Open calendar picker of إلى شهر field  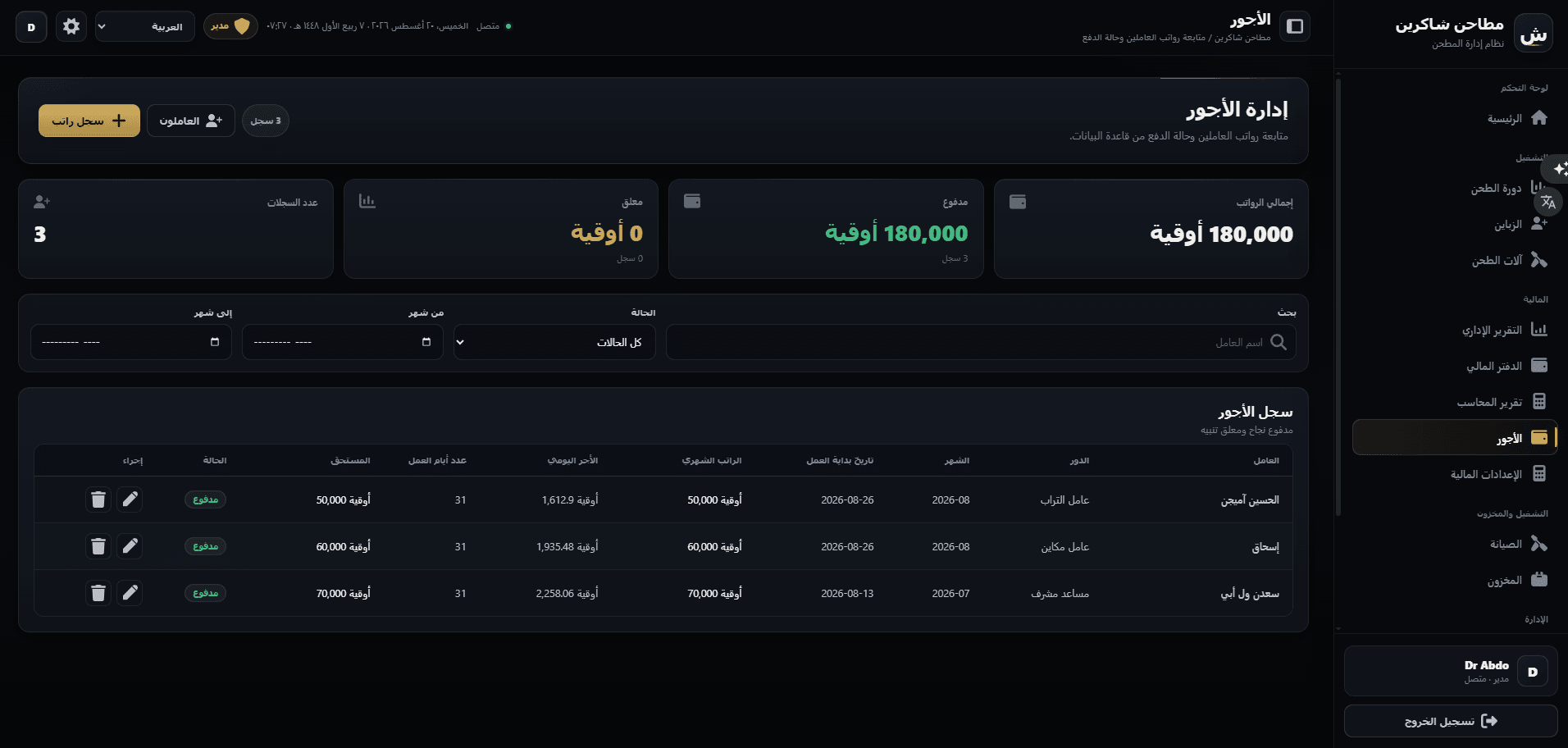coord(215,342)
